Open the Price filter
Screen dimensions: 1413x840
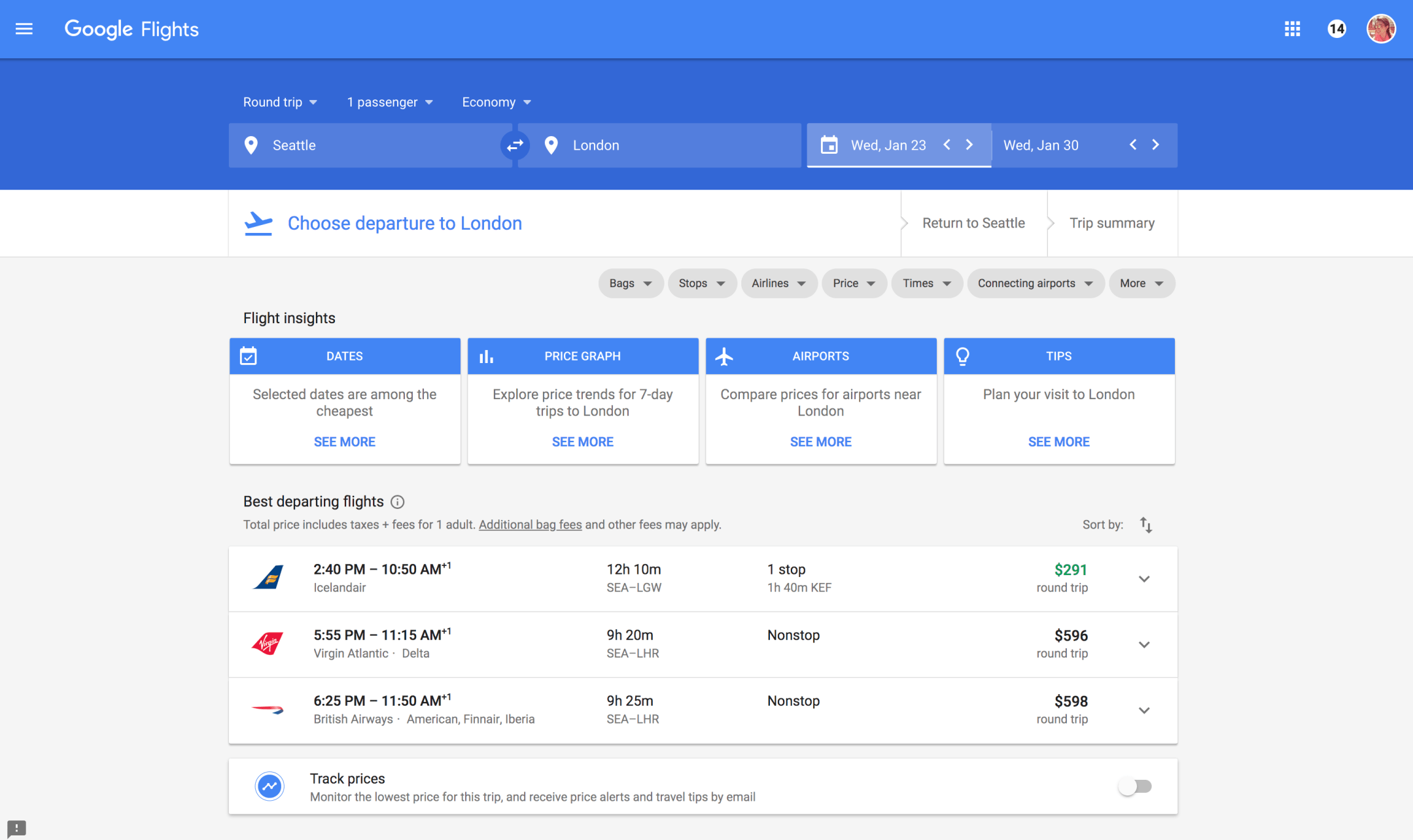[x=854, y=283]
